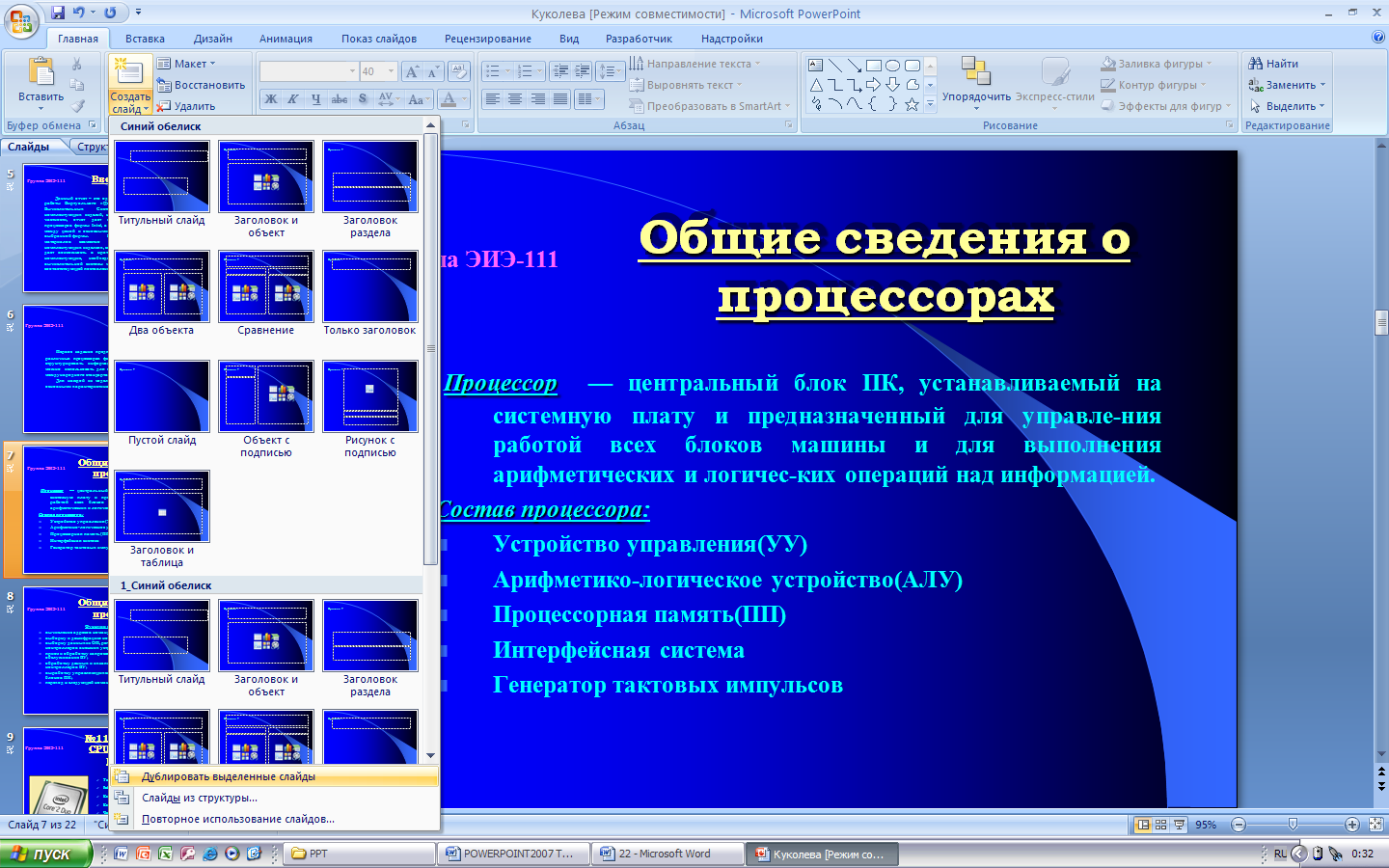Click the Office button logo
This screenshot has height=868, width=1389.
[21, 19]
